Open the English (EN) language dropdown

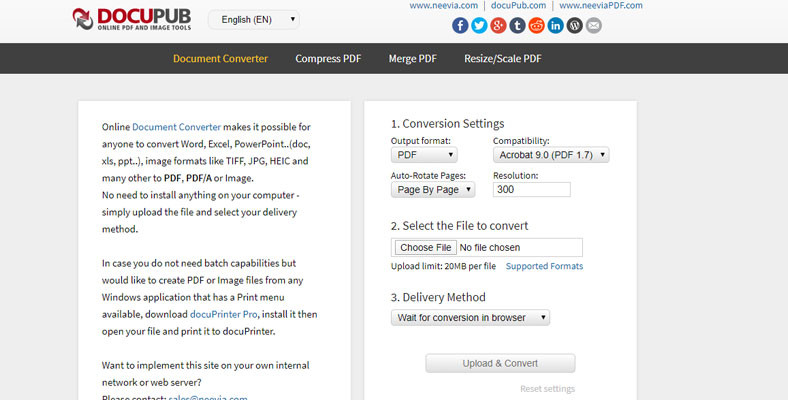254,20
